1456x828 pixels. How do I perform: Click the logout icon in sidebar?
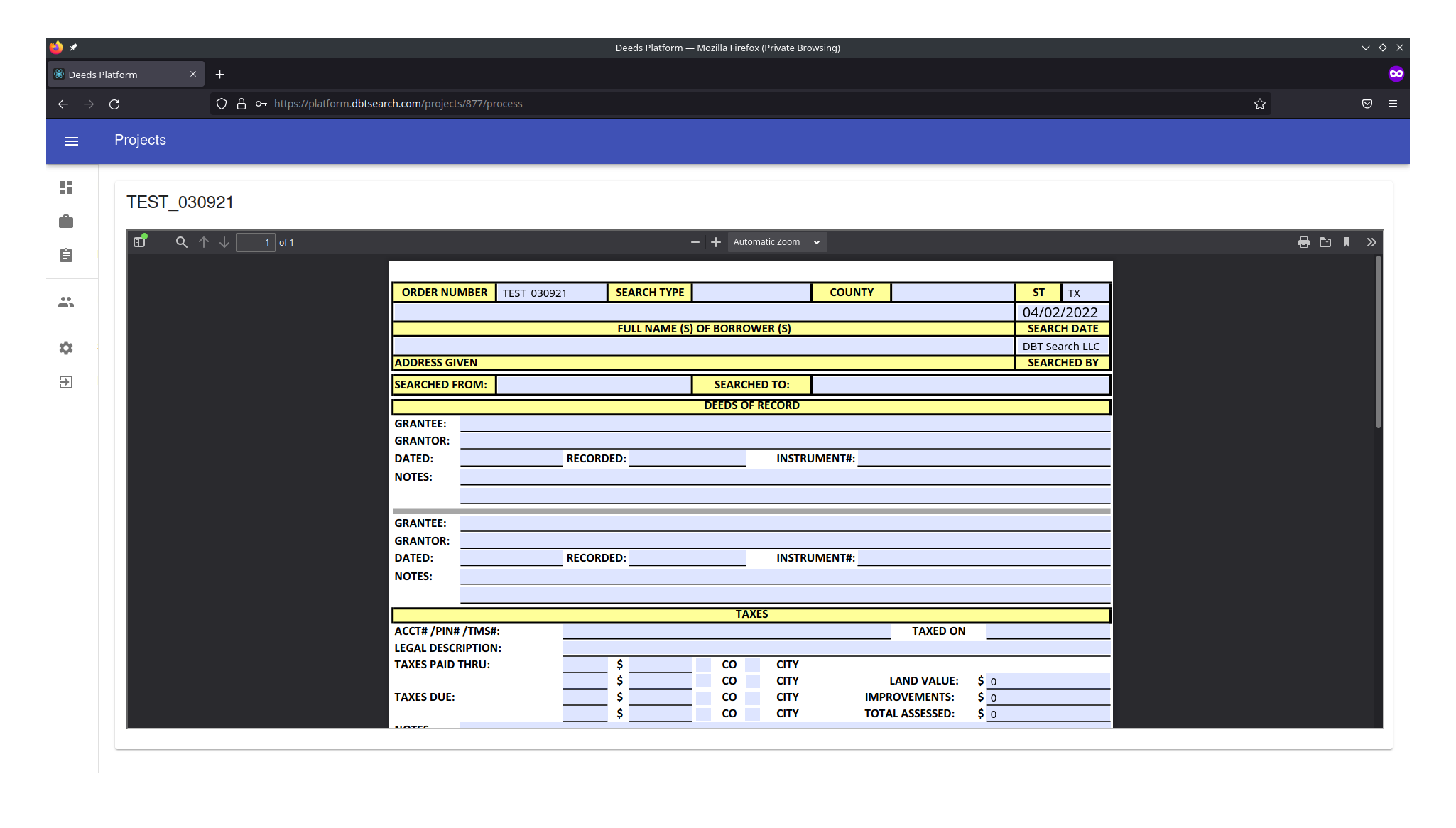pyautogui.click(x=66, y=382)
